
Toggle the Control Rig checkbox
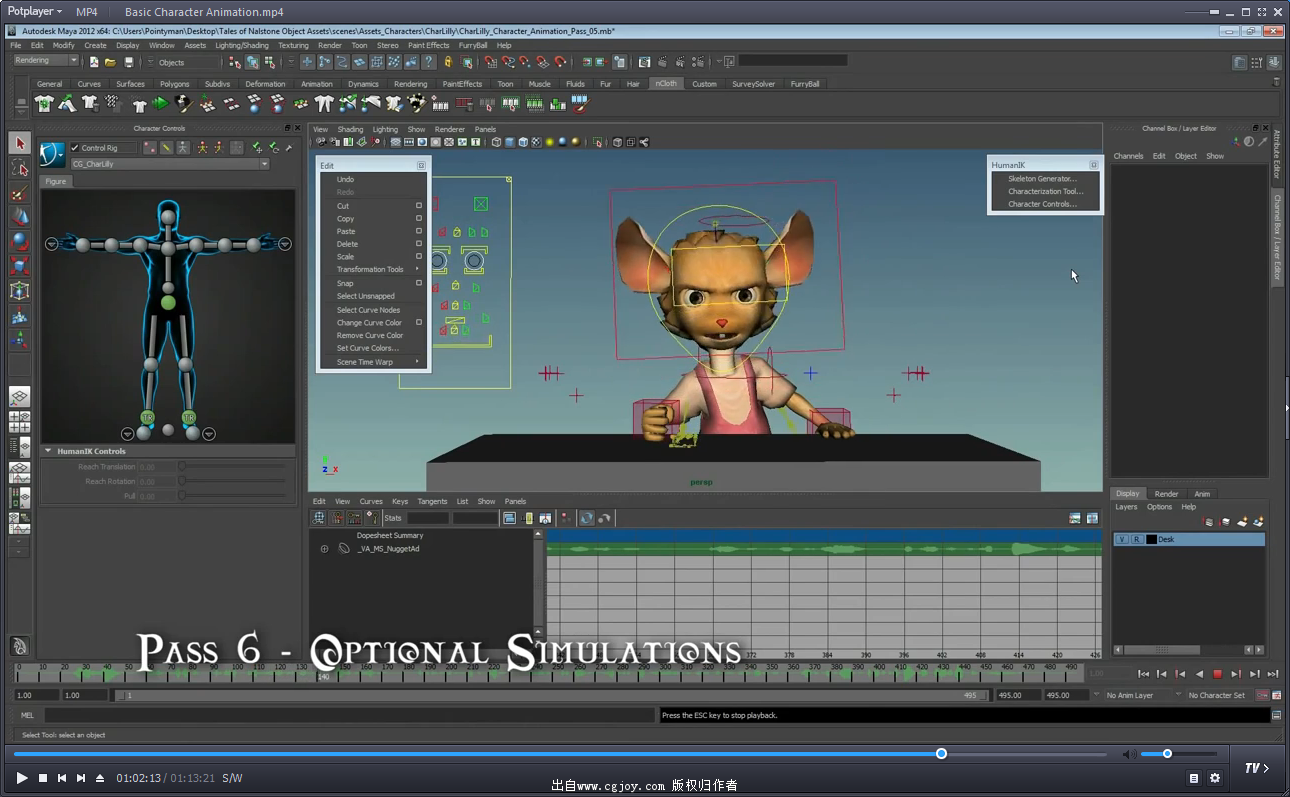tap(75, 148)
